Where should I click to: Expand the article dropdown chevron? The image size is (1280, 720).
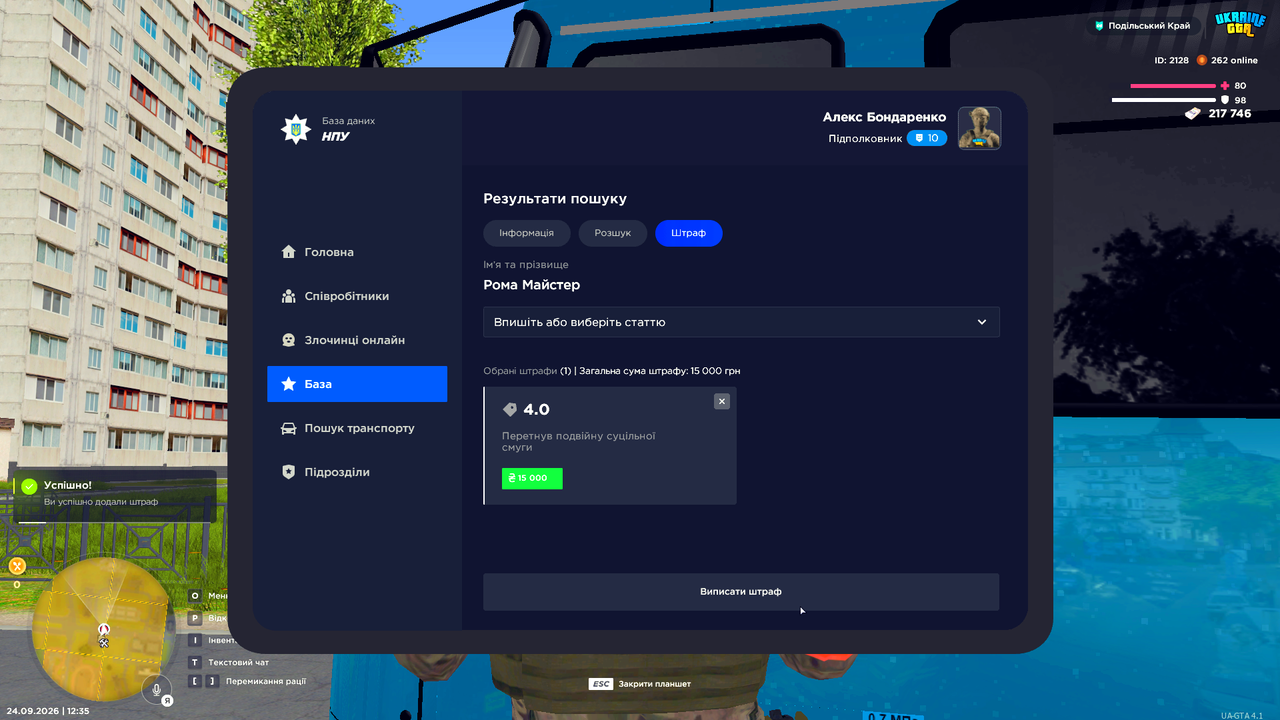coord(982,322)
